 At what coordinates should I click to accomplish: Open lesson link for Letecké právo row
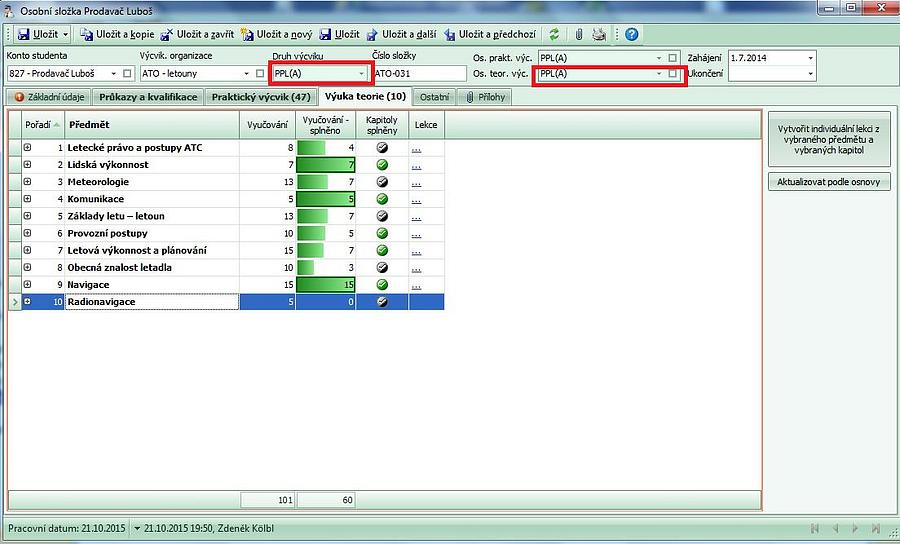(415, 148)
